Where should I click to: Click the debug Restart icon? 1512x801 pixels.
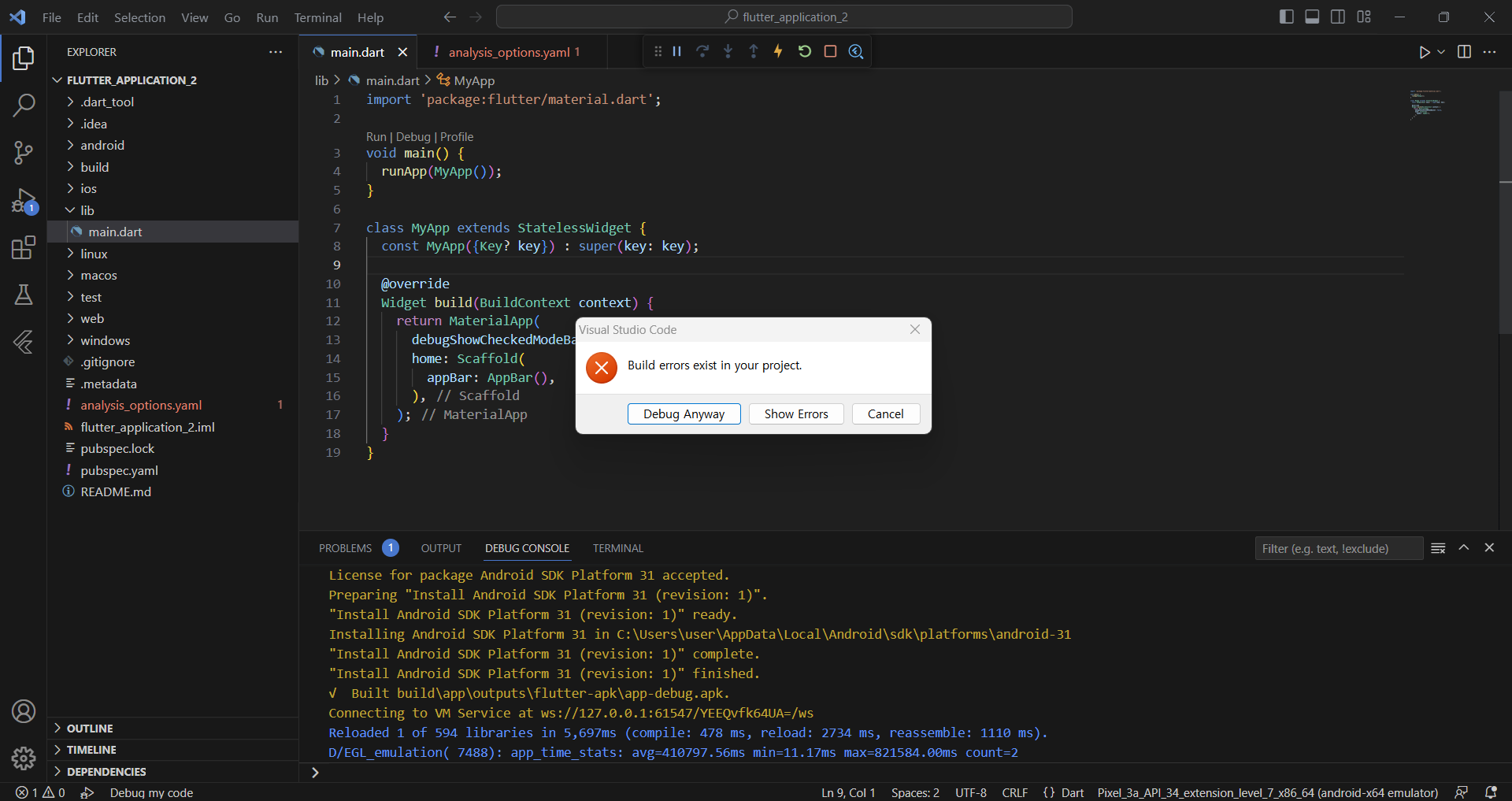click(x=804, y=51)
